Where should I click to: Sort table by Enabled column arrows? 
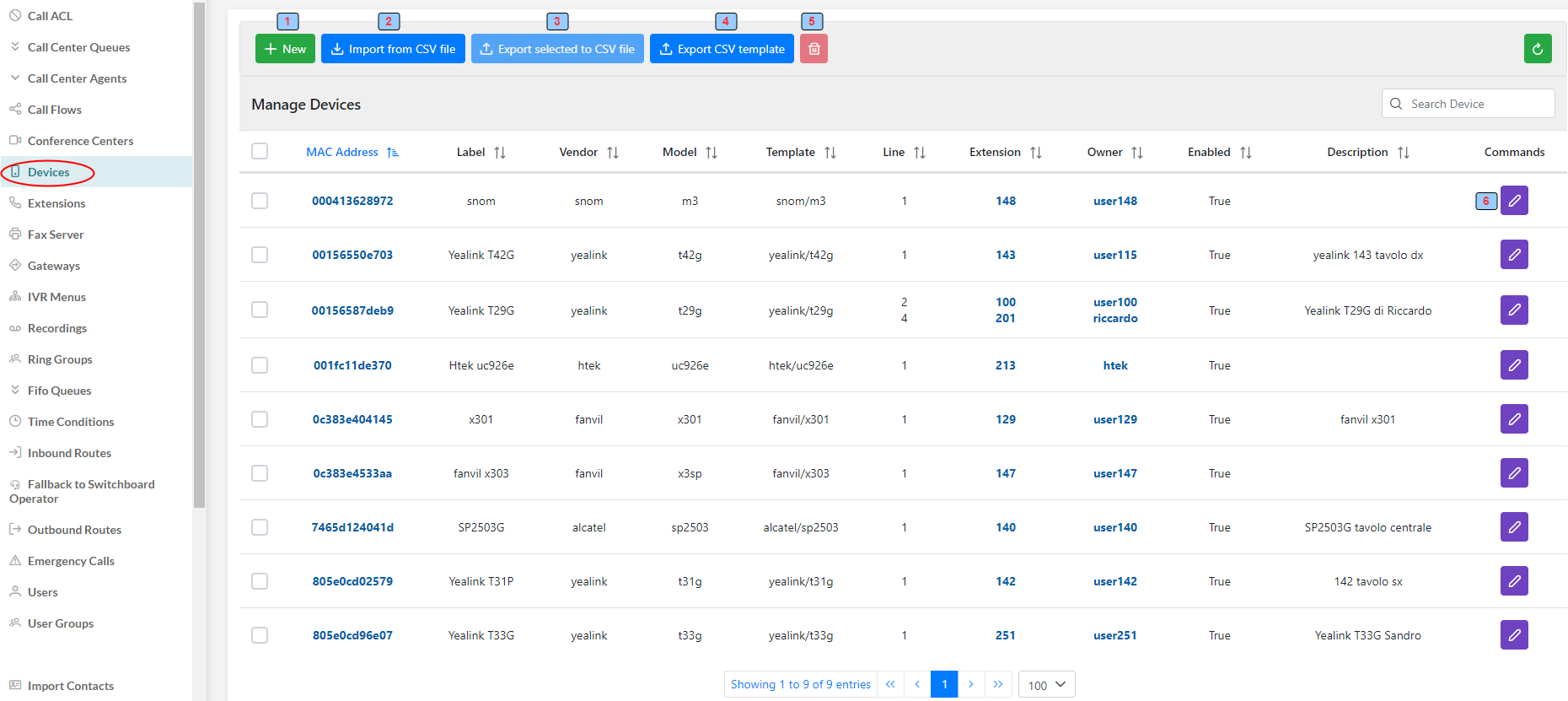click(x=1246, y=153)
